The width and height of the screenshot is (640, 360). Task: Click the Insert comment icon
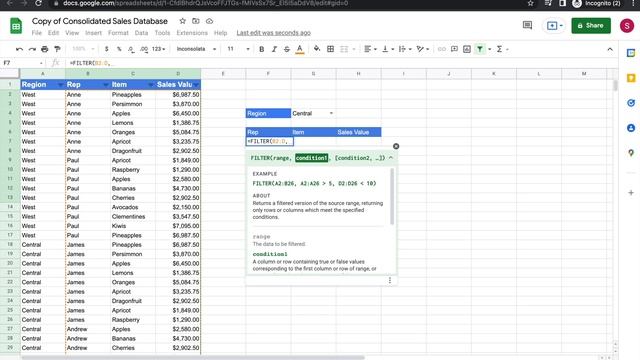(x=454, y=49)
